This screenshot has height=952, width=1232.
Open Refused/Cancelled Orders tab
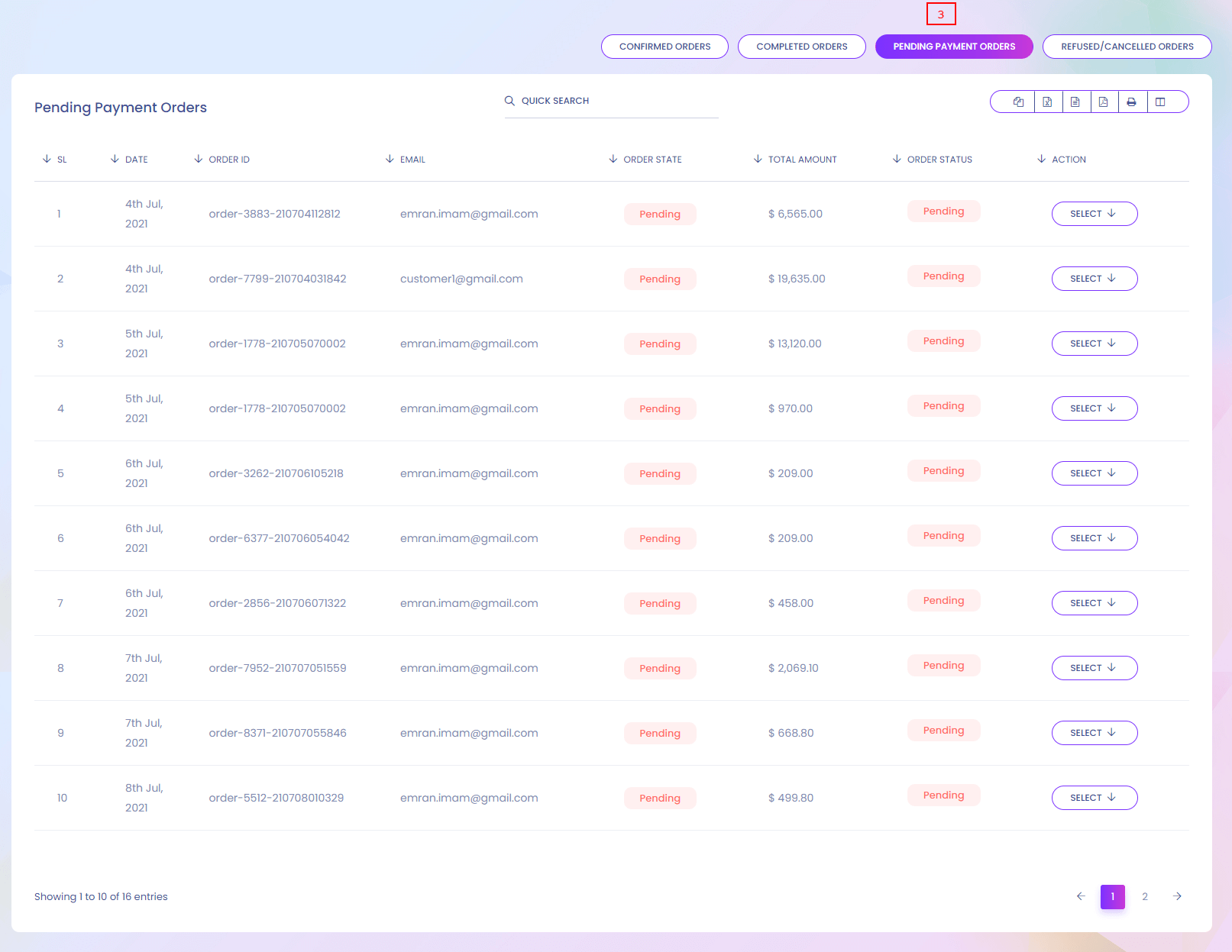[1127, 47]
